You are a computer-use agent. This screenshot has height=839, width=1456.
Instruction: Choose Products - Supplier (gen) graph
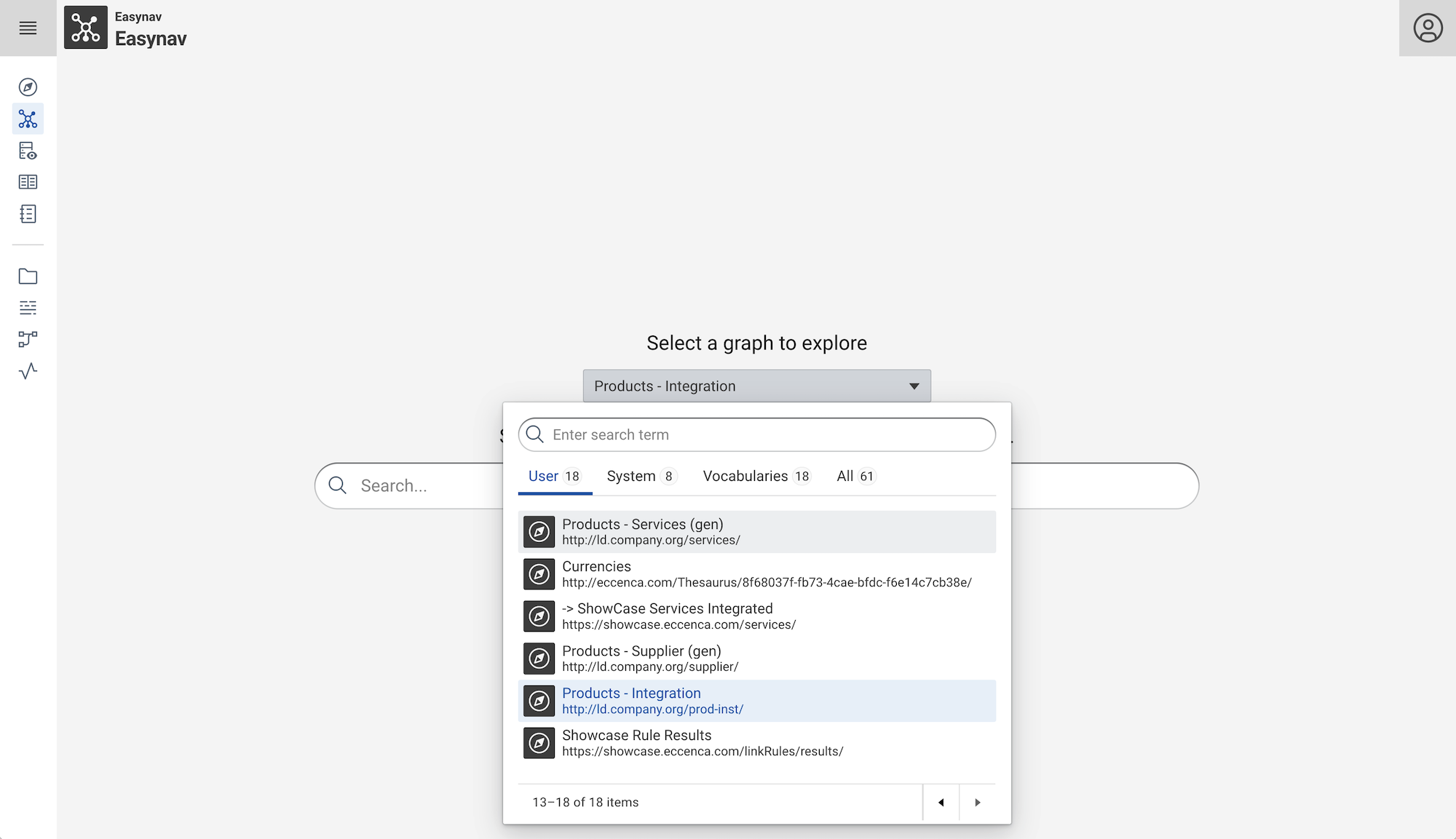pos(757,658)
